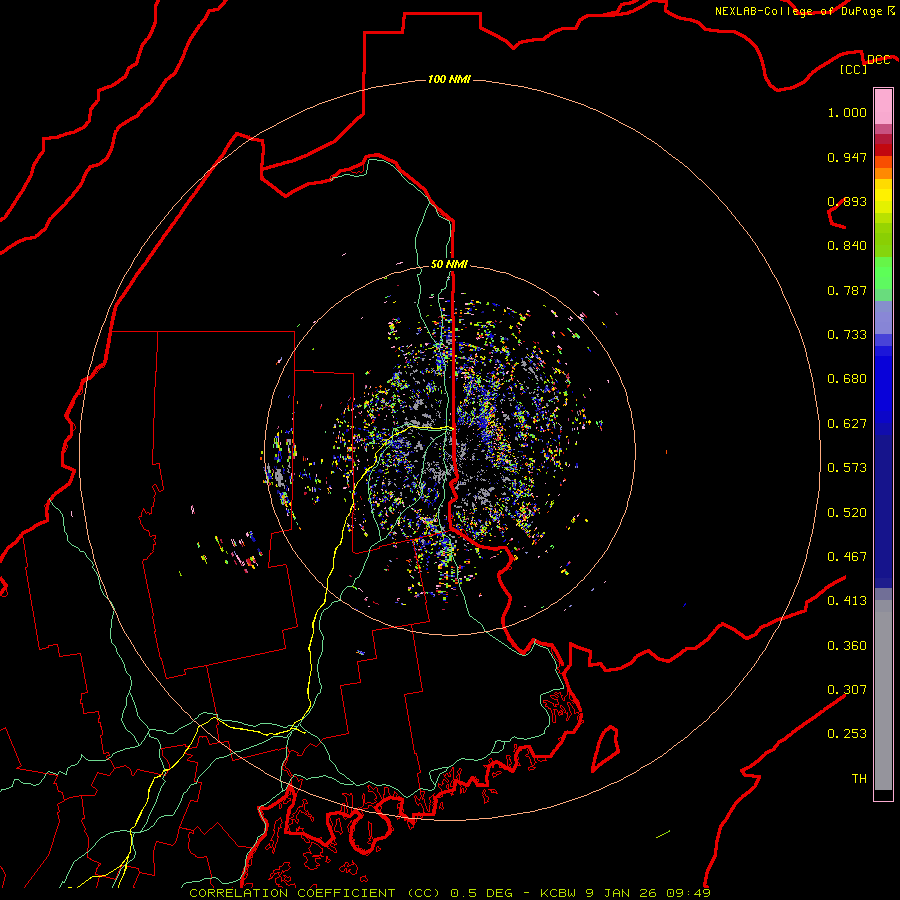
Task: Click the 0.467 legend value
Action: (847, 557)
